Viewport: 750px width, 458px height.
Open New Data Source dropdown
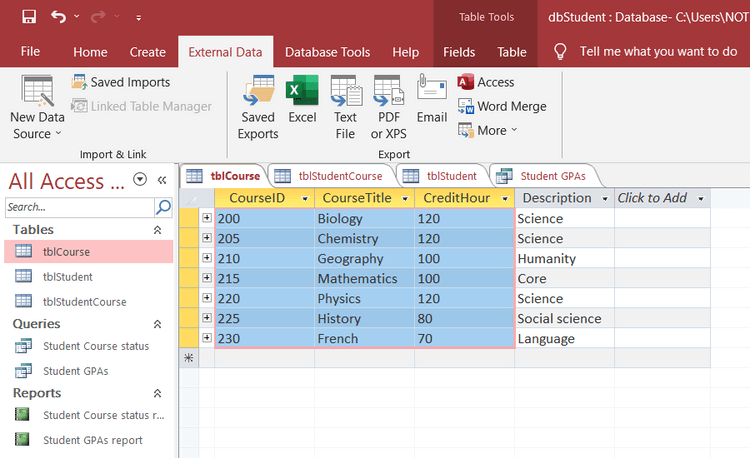[x=37, y=107]
